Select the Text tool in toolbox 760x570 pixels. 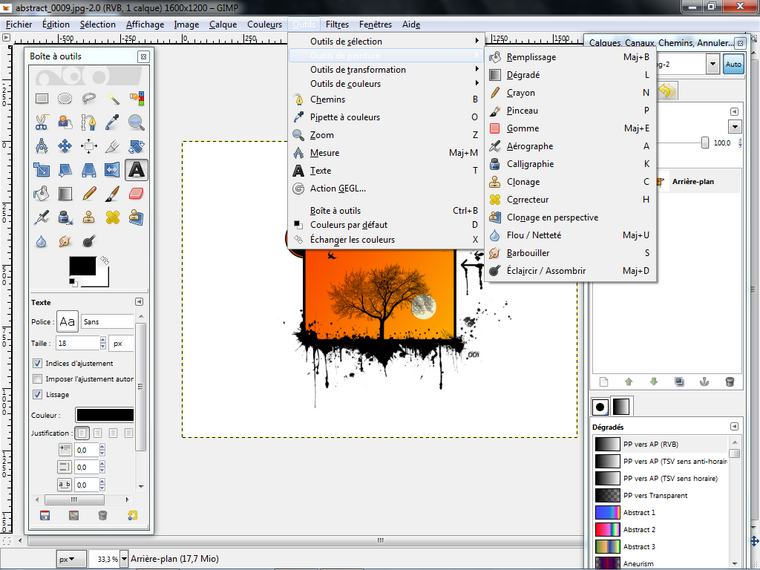pos(137,170)
